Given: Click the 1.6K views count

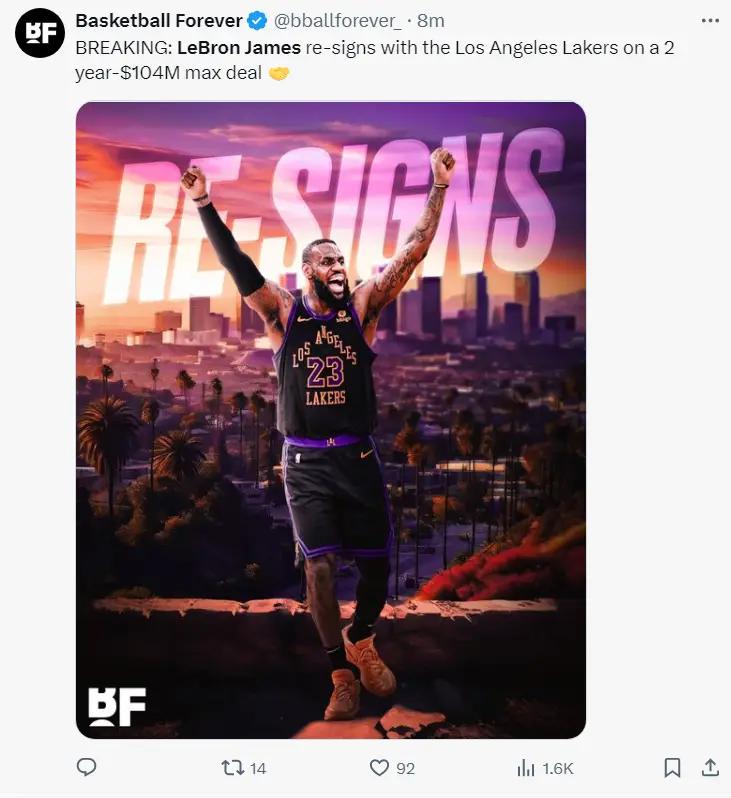Looking at the screenshot, I should (x=557, y=768).
